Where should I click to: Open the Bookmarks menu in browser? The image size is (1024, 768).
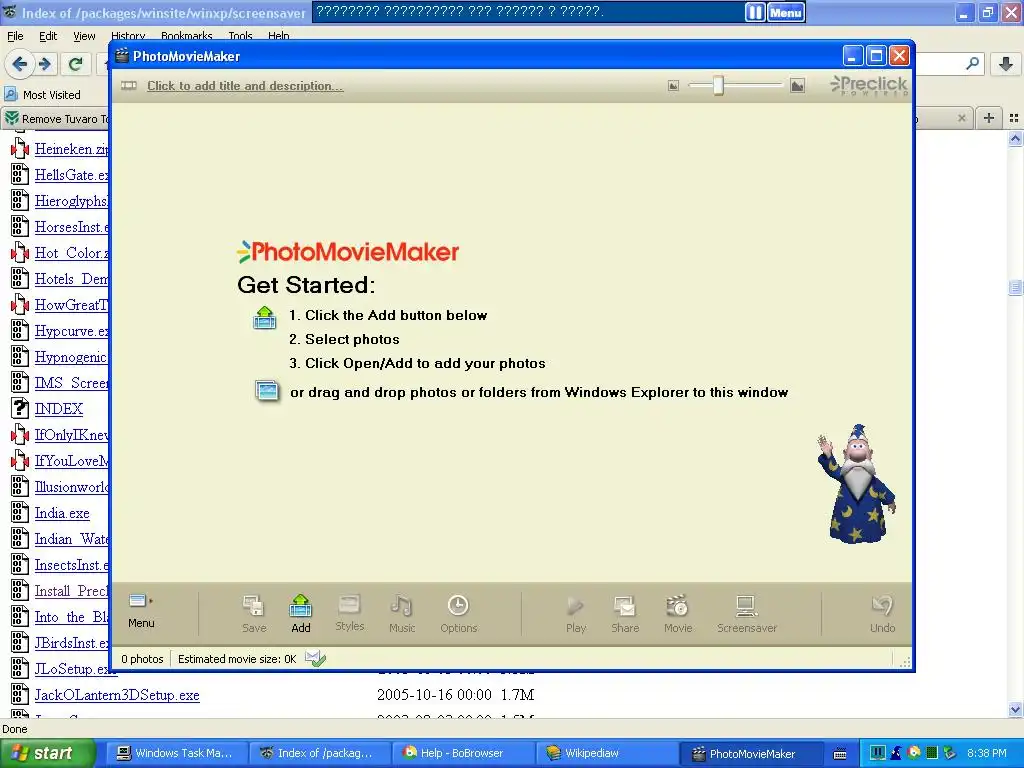[187, 36]
